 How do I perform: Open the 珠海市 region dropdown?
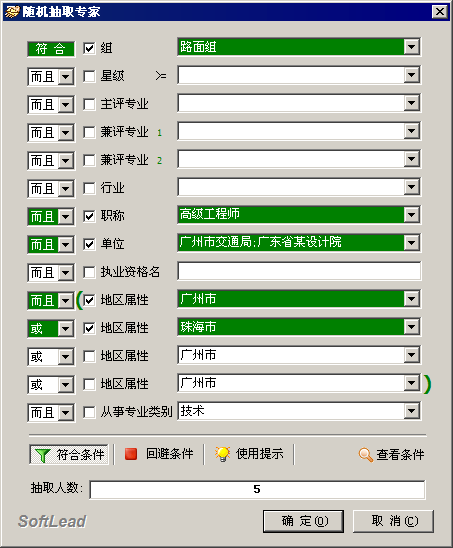411,327
